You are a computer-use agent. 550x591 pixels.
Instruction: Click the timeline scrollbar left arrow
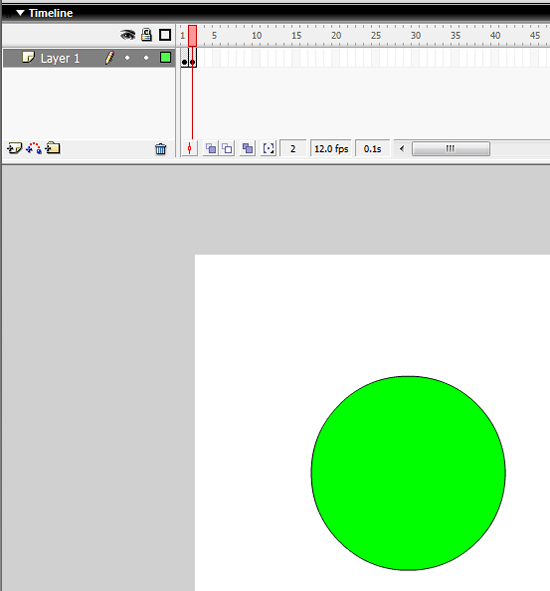coord(402,149)
